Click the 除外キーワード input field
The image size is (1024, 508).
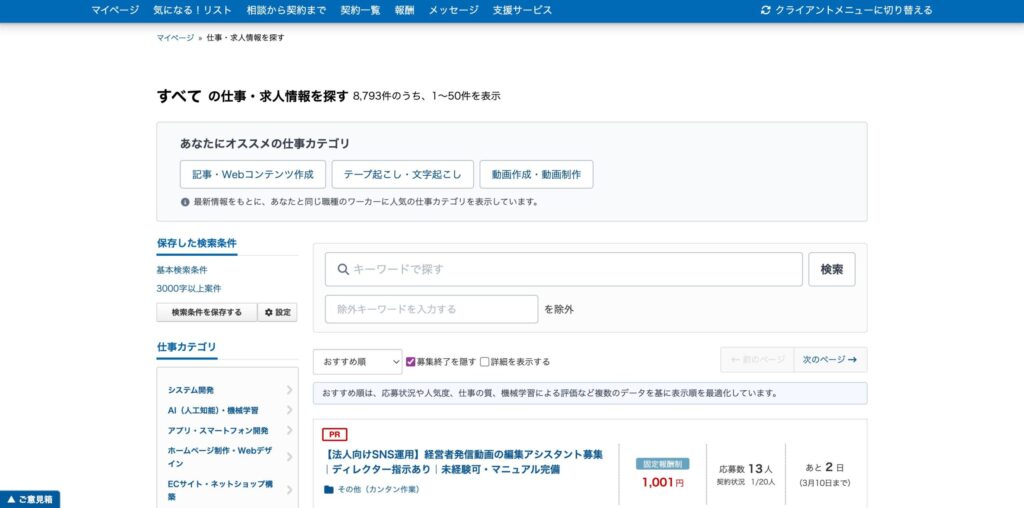pos(431,309)
